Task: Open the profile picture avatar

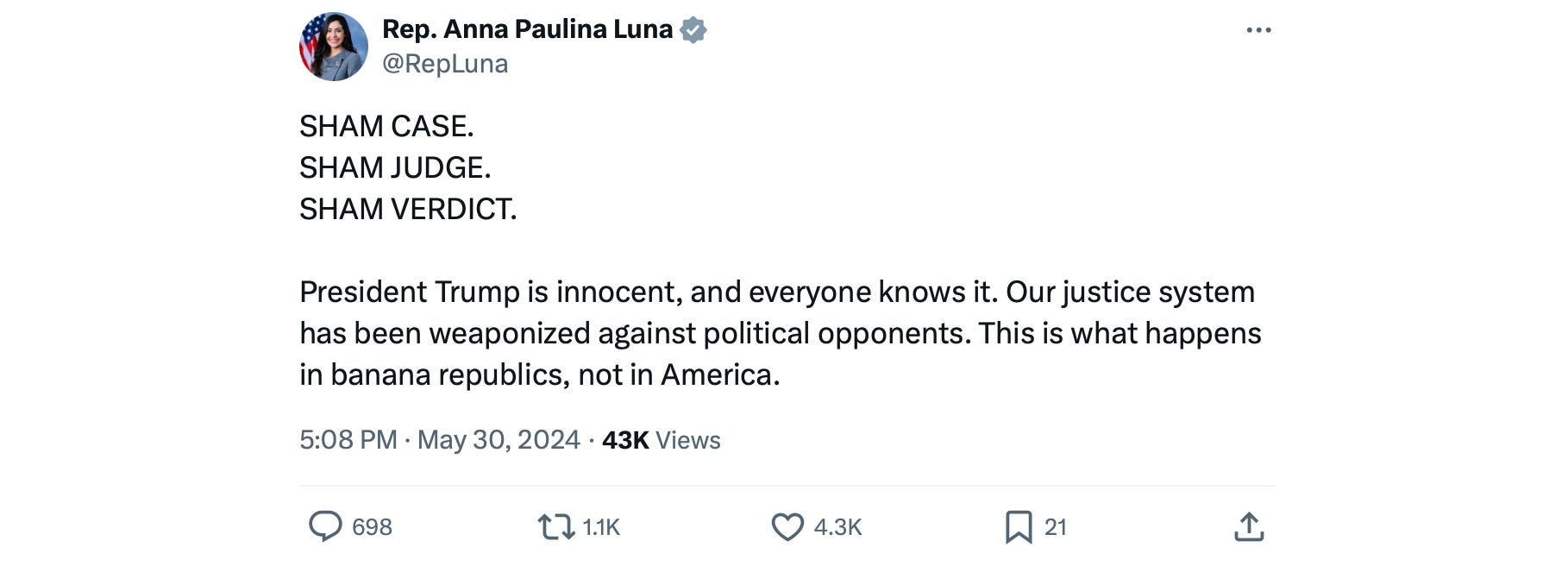Action: [x=334, y=47]
